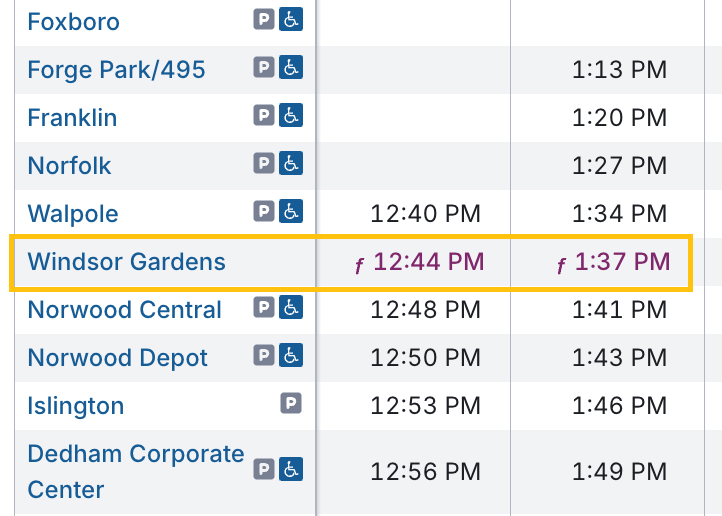
Task: Select the Norwood Central station link
Action: (125, 310)
